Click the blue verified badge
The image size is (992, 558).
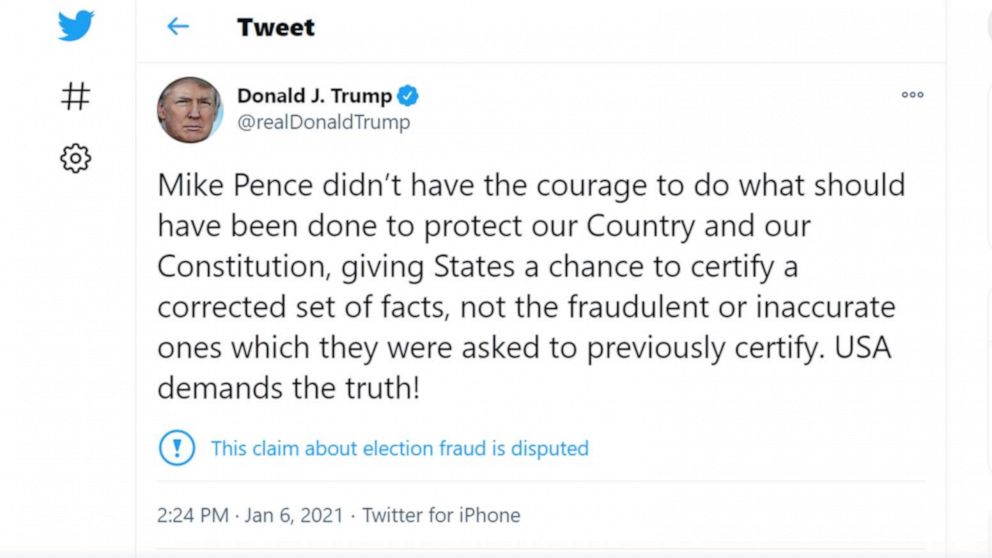point(409,96)
